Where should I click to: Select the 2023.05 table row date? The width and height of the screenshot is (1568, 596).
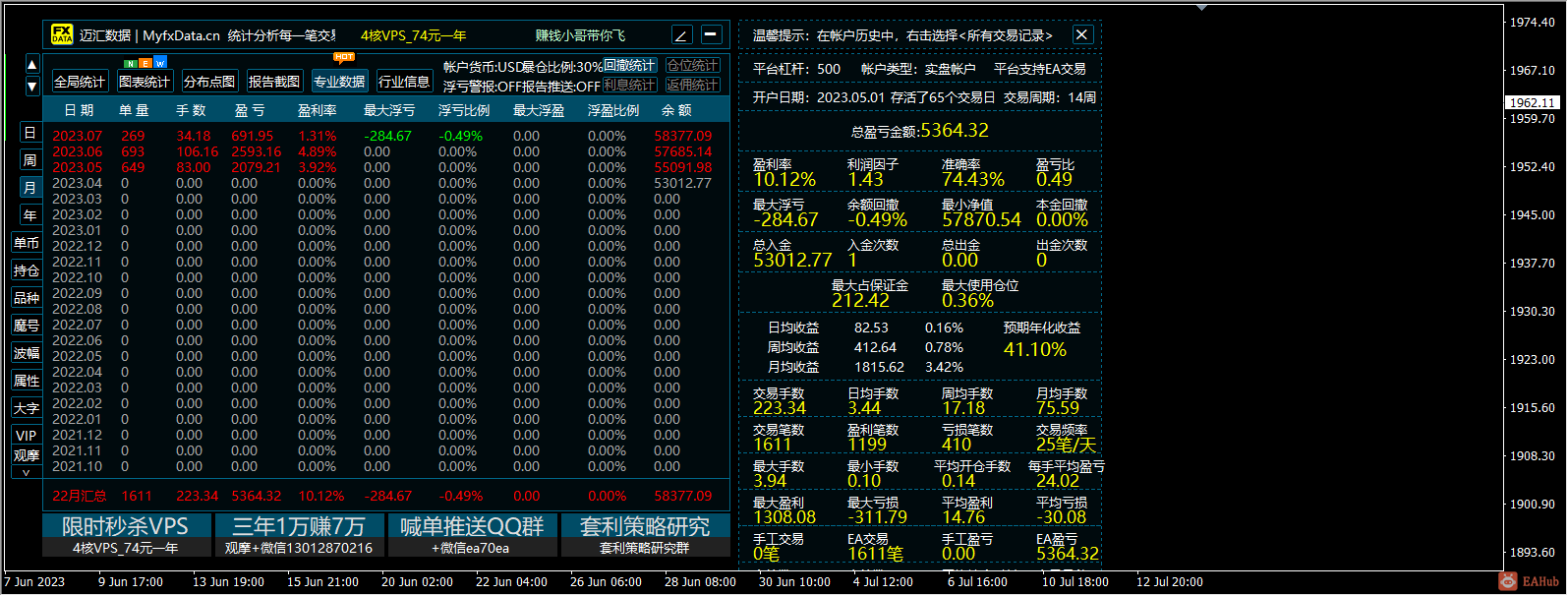[77, 167]
